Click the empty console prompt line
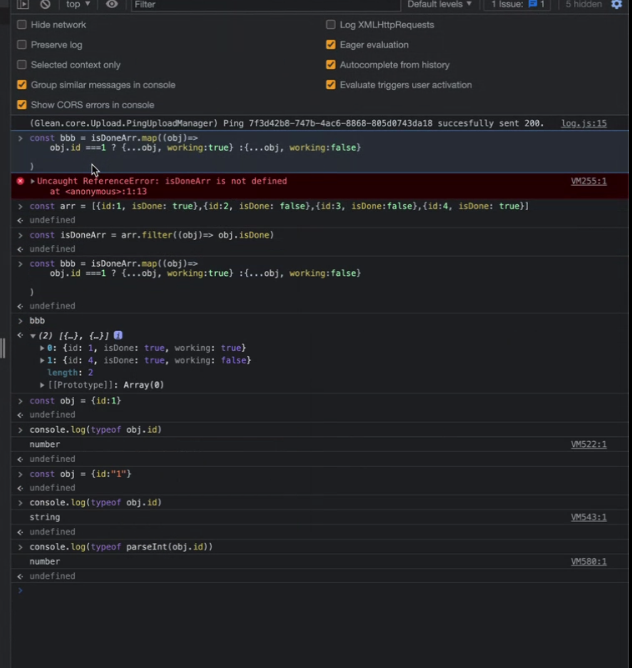632x668 pixels. tap(320, 590)
